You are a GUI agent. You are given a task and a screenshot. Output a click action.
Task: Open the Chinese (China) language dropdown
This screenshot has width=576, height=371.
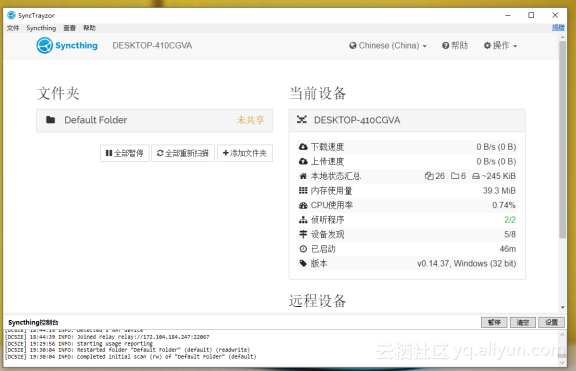point(388,46)
